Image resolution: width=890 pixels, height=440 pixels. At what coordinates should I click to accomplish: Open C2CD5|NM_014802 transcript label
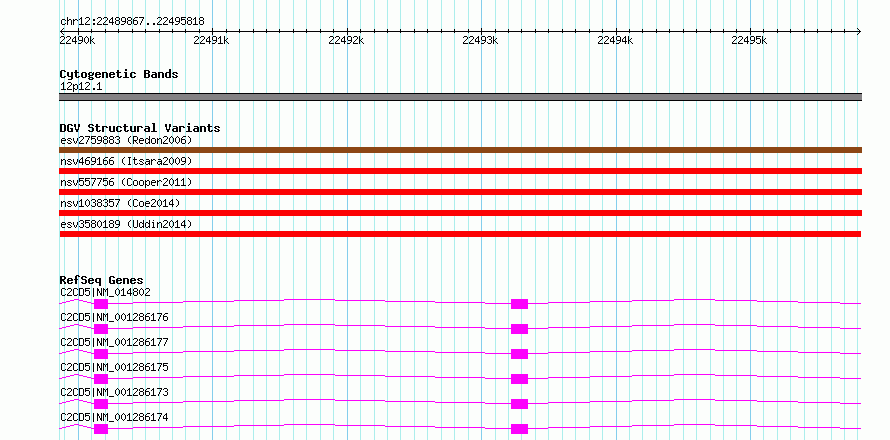pos(105,292)
